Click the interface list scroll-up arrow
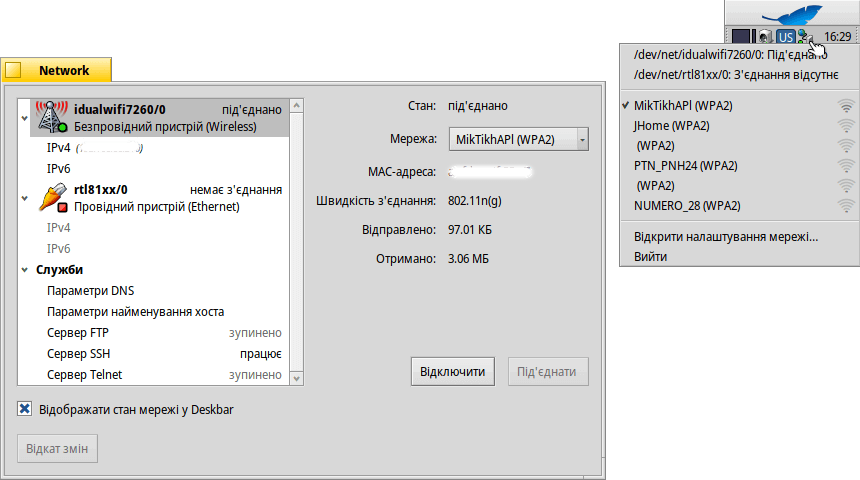 pos(297,105)
